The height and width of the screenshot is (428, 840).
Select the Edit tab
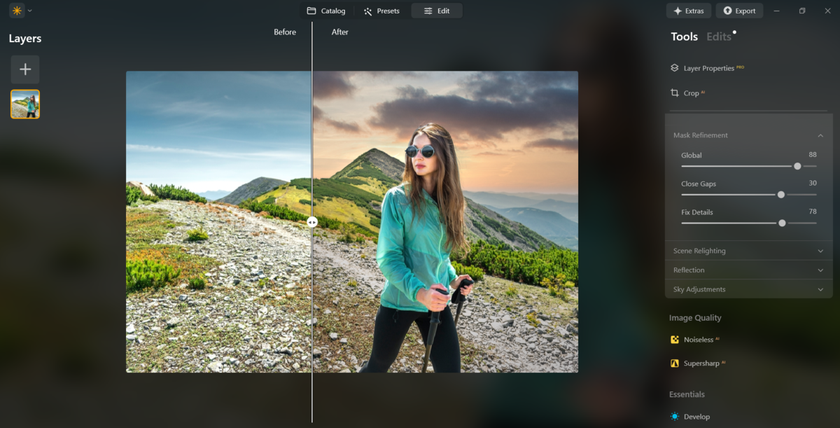437,11
